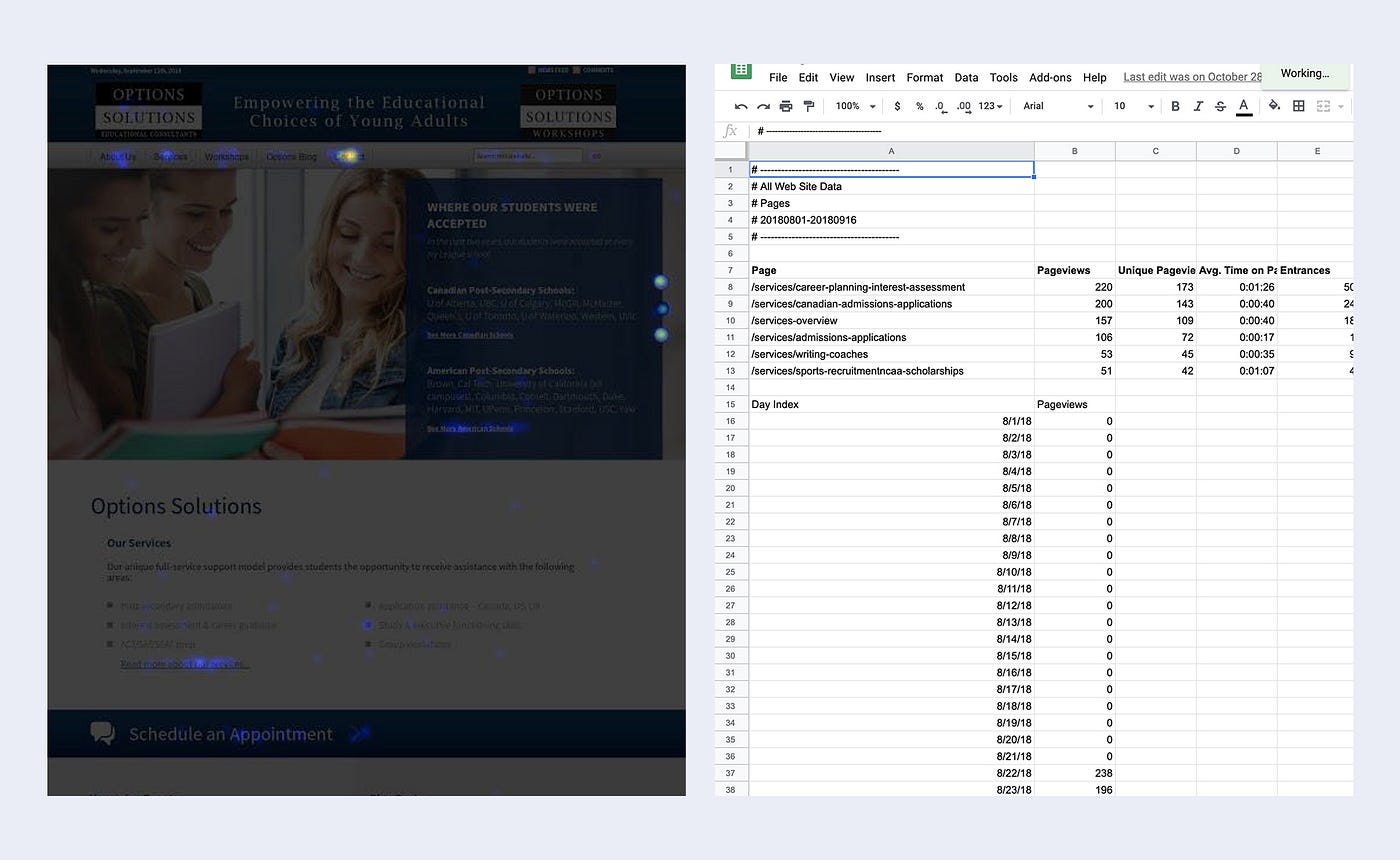The image size is (1400, 860).
Task: Open the Format menu
Action: 924,77
